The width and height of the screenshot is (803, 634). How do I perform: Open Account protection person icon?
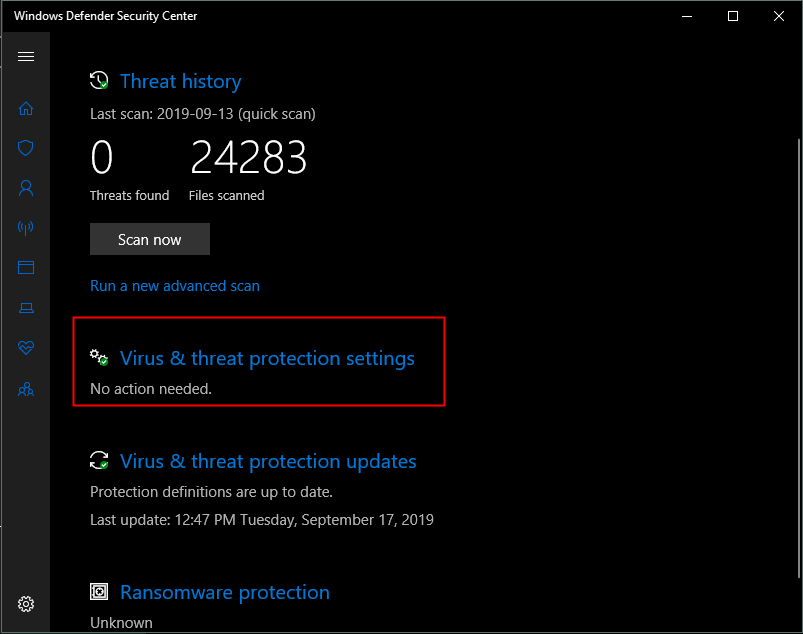(x=26, y=188)
